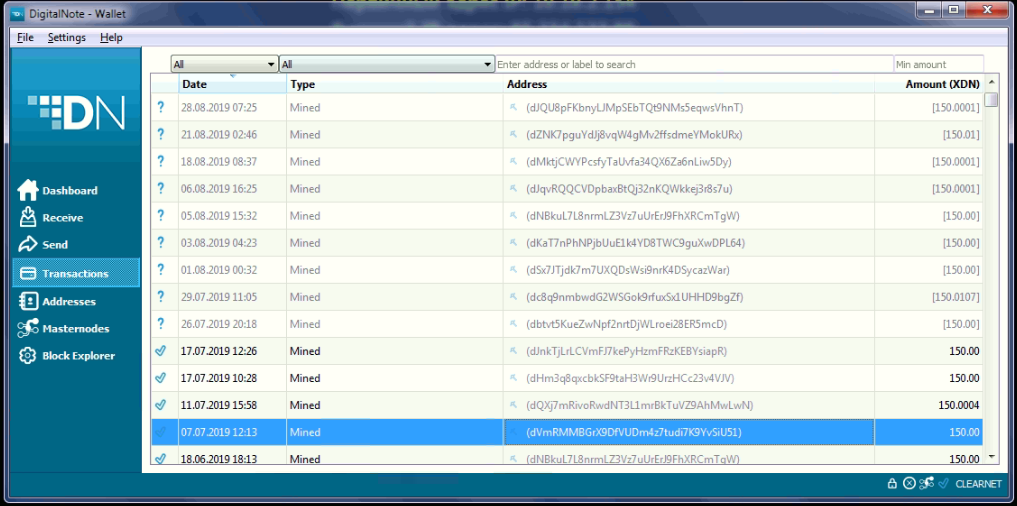Click confirmed check icon for 17.07.2019 10:28
1017x506 pixels.
coord(161,378)
